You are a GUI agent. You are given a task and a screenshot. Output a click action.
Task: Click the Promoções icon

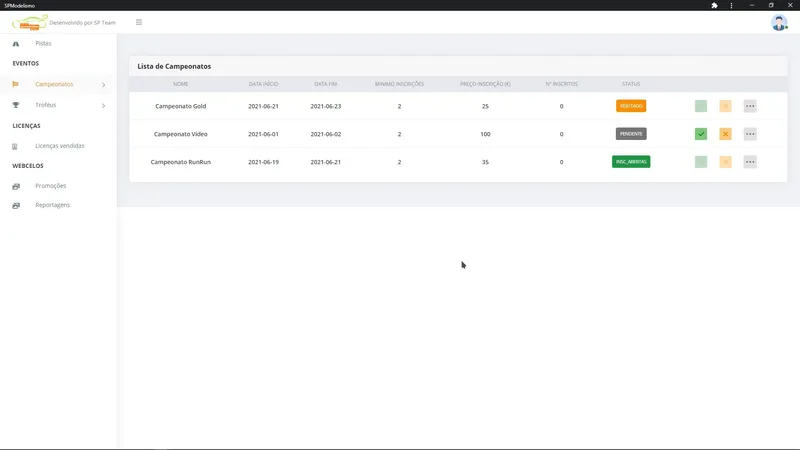[16, 186]
